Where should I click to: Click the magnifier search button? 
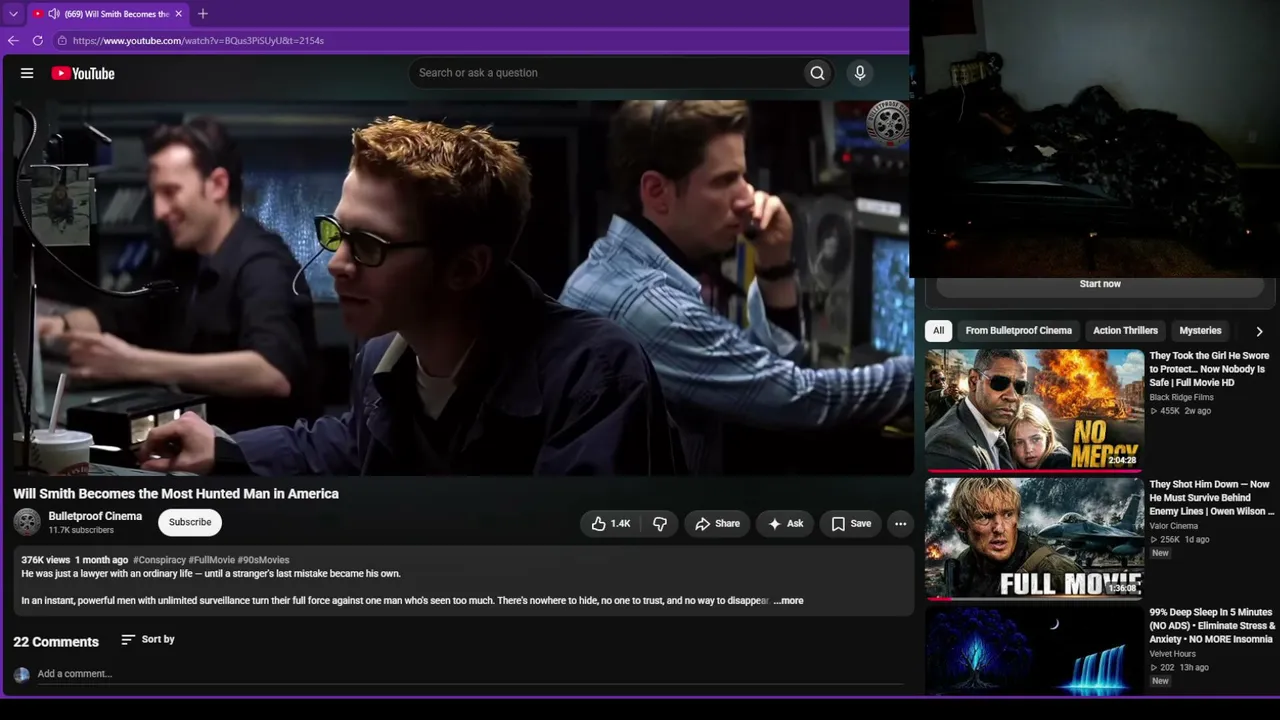click(817, 73)
